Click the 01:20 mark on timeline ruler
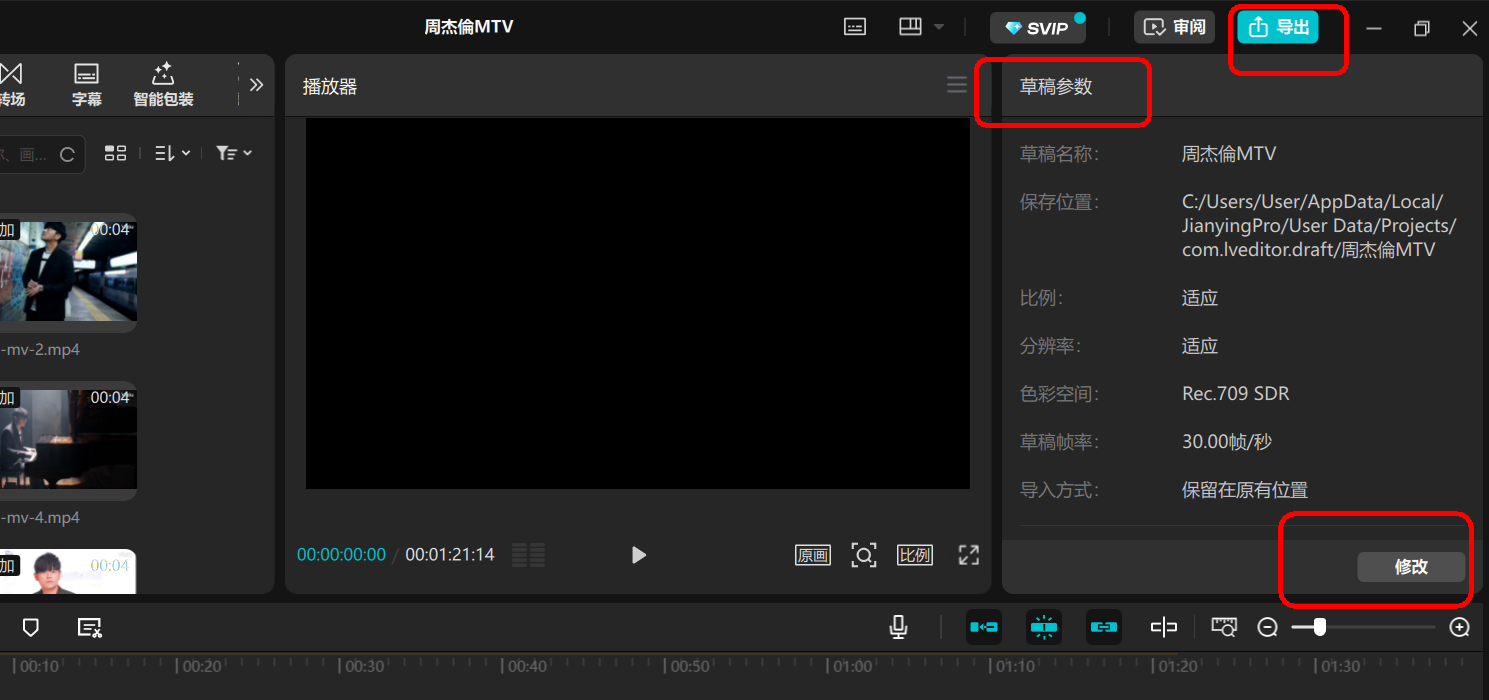1489x700 pixels. click(x=1177, y=666)
